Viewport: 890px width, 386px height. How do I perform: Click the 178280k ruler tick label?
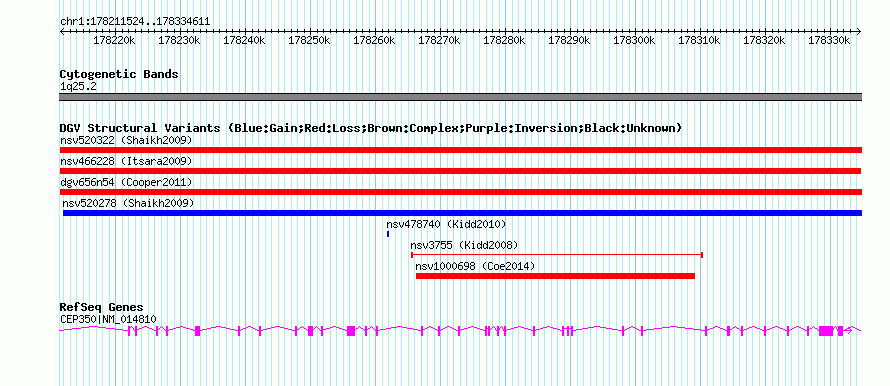click(x=505, y=40)
